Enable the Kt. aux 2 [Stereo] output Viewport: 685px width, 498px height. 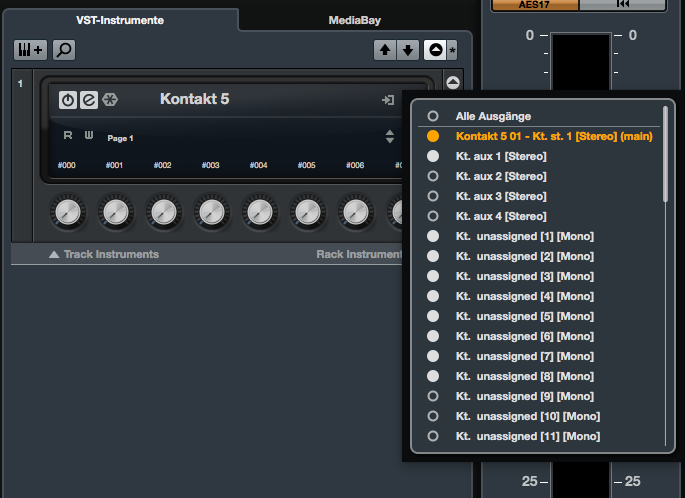tap(540, 176)
